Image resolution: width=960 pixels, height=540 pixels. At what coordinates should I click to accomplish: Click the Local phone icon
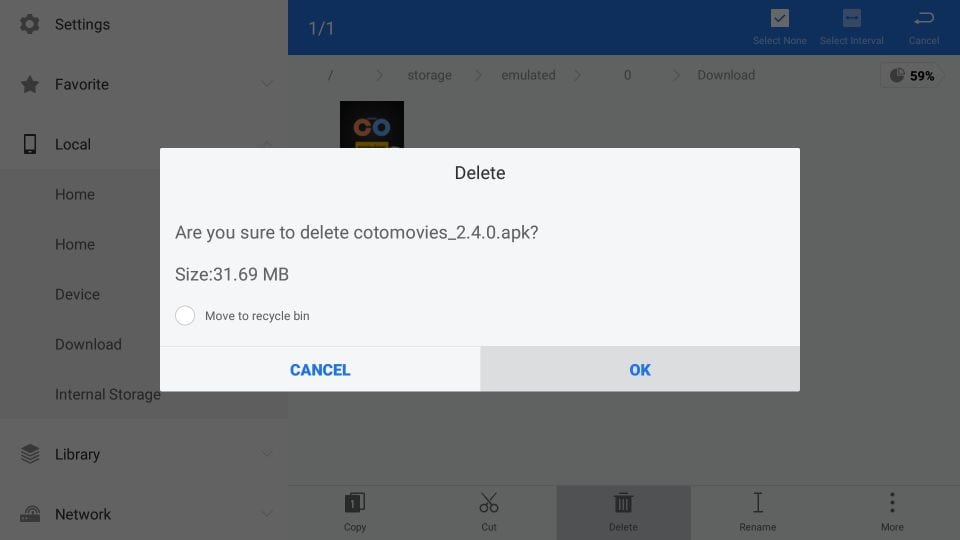[29, 144]
